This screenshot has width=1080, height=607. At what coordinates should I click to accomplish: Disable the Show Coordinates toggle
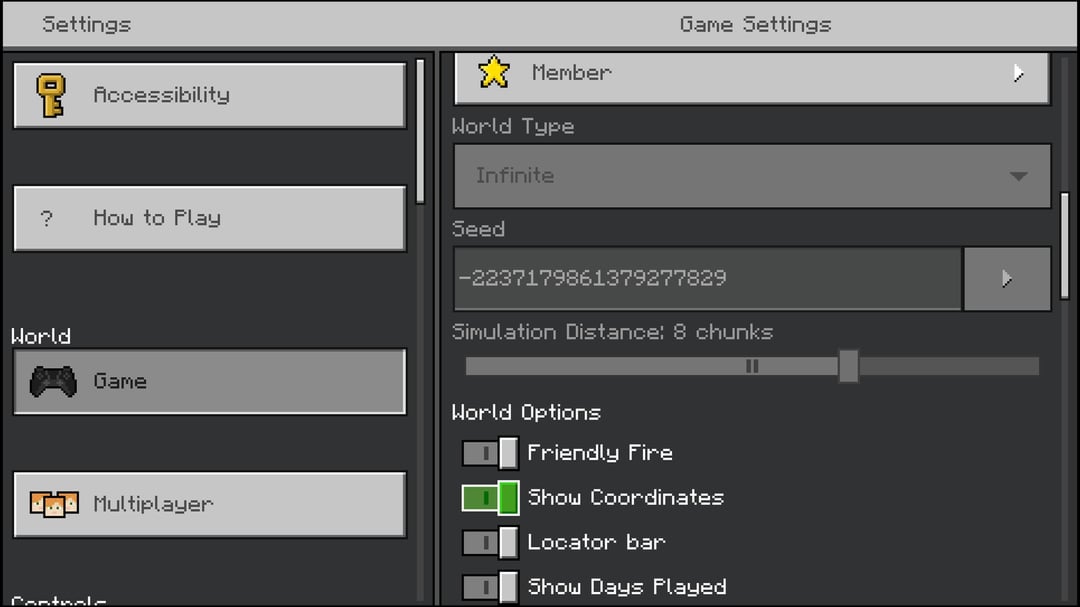490,498
